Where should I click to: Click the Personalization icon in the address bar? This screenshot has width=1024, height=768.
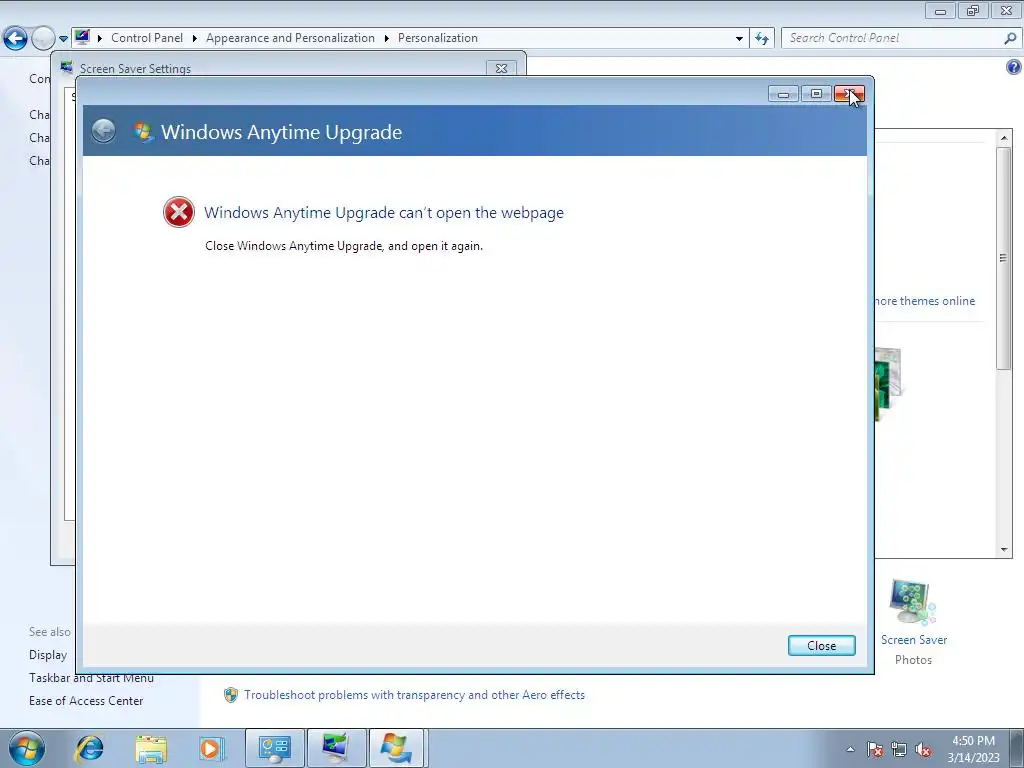(82, 37)
